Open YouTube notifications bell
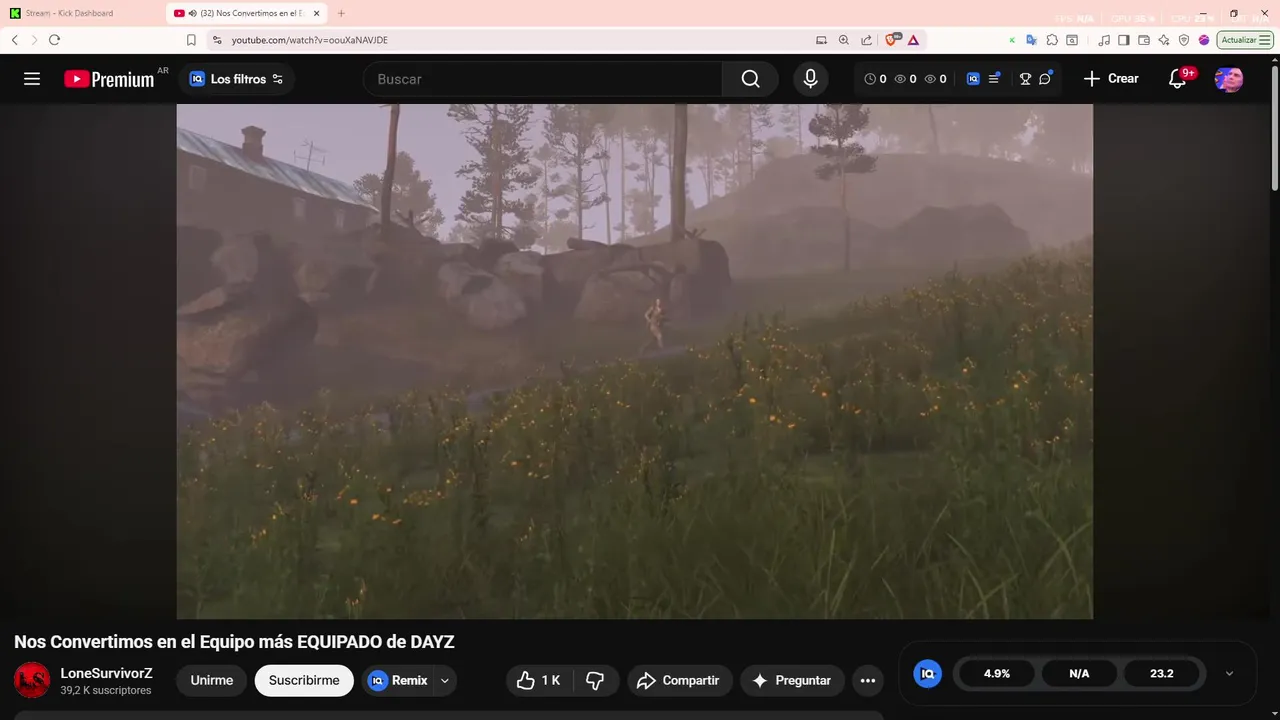Image resolution: width=1280 pixels, height=720 pixels. click(x=1177, y=79)
